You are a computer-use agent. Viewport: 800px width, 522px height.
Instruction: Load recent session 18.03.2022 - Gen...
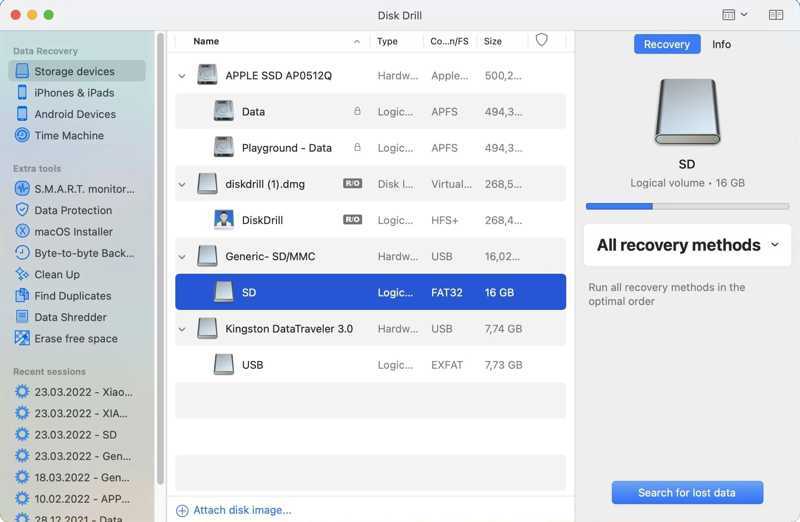(72, 478)
